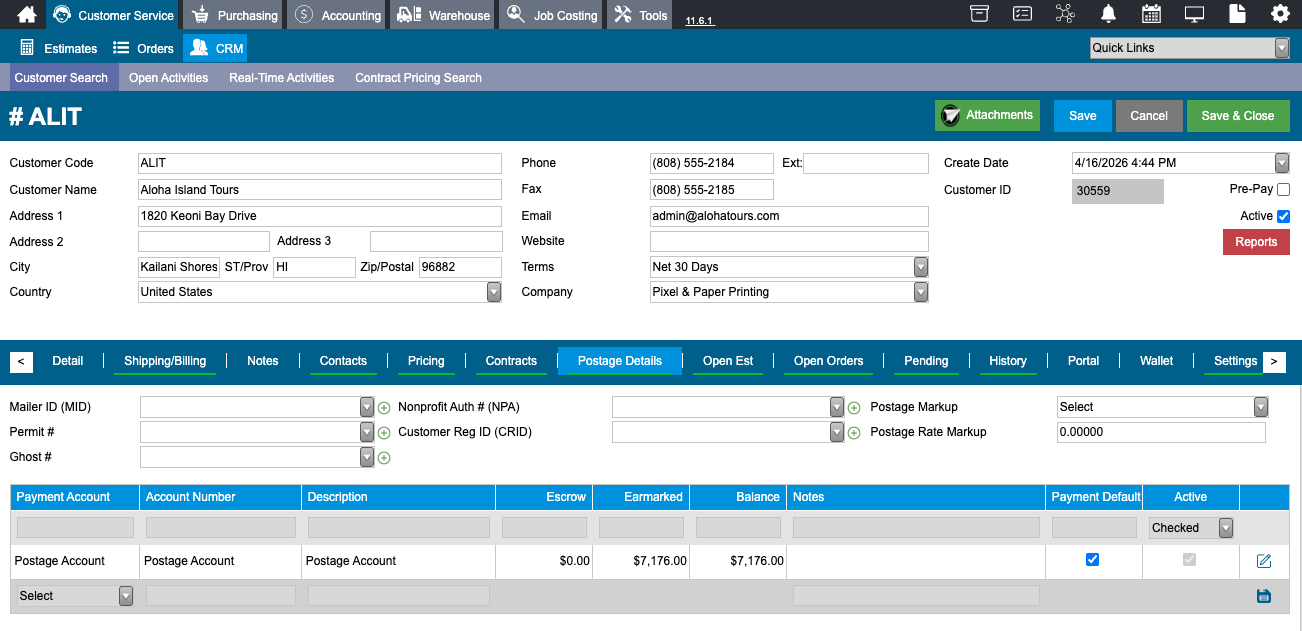
Task: Click the Website input field
Action: pyautogui.click(x=789, y=241)
